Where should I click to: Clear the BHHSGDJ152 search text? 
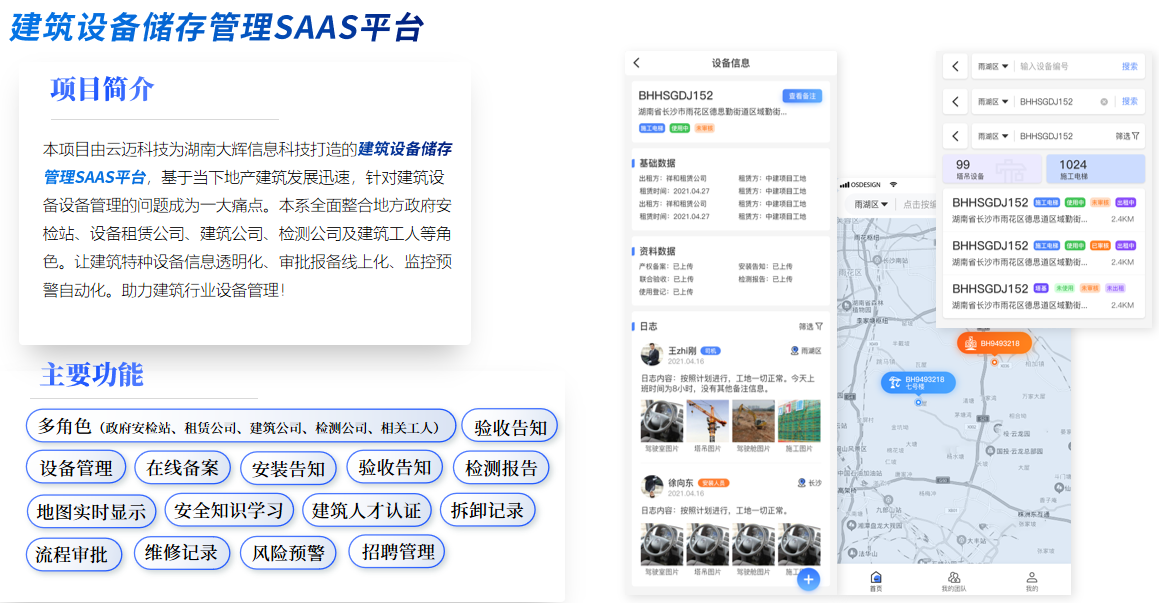point(1104,102)
